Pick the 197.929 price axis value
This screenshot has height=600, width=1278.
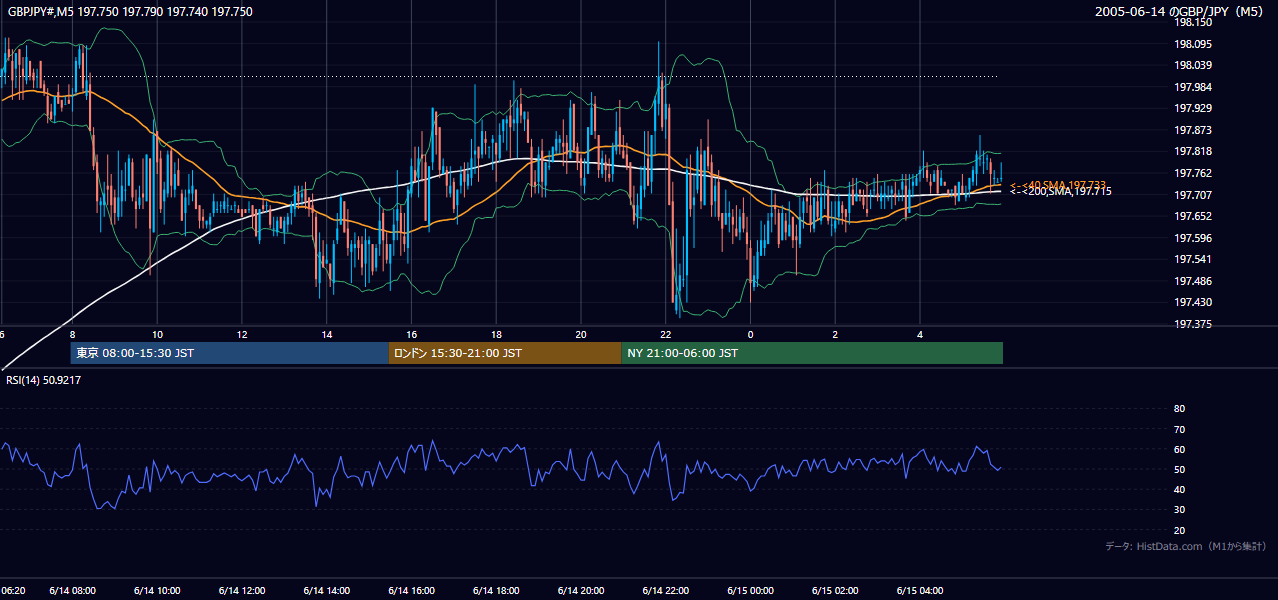point(1193,108)
